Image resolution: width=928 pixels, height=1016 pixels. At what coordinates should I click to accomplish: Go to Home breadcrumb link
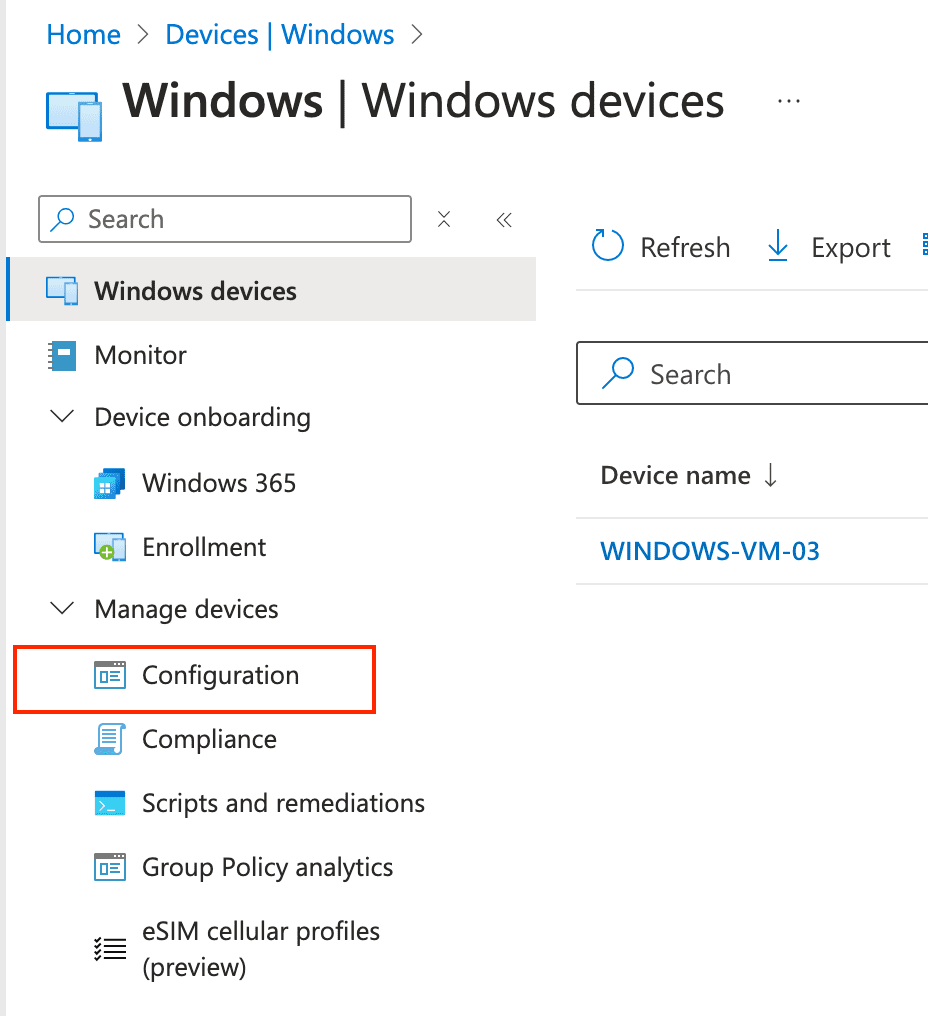(x=84, y=35)
